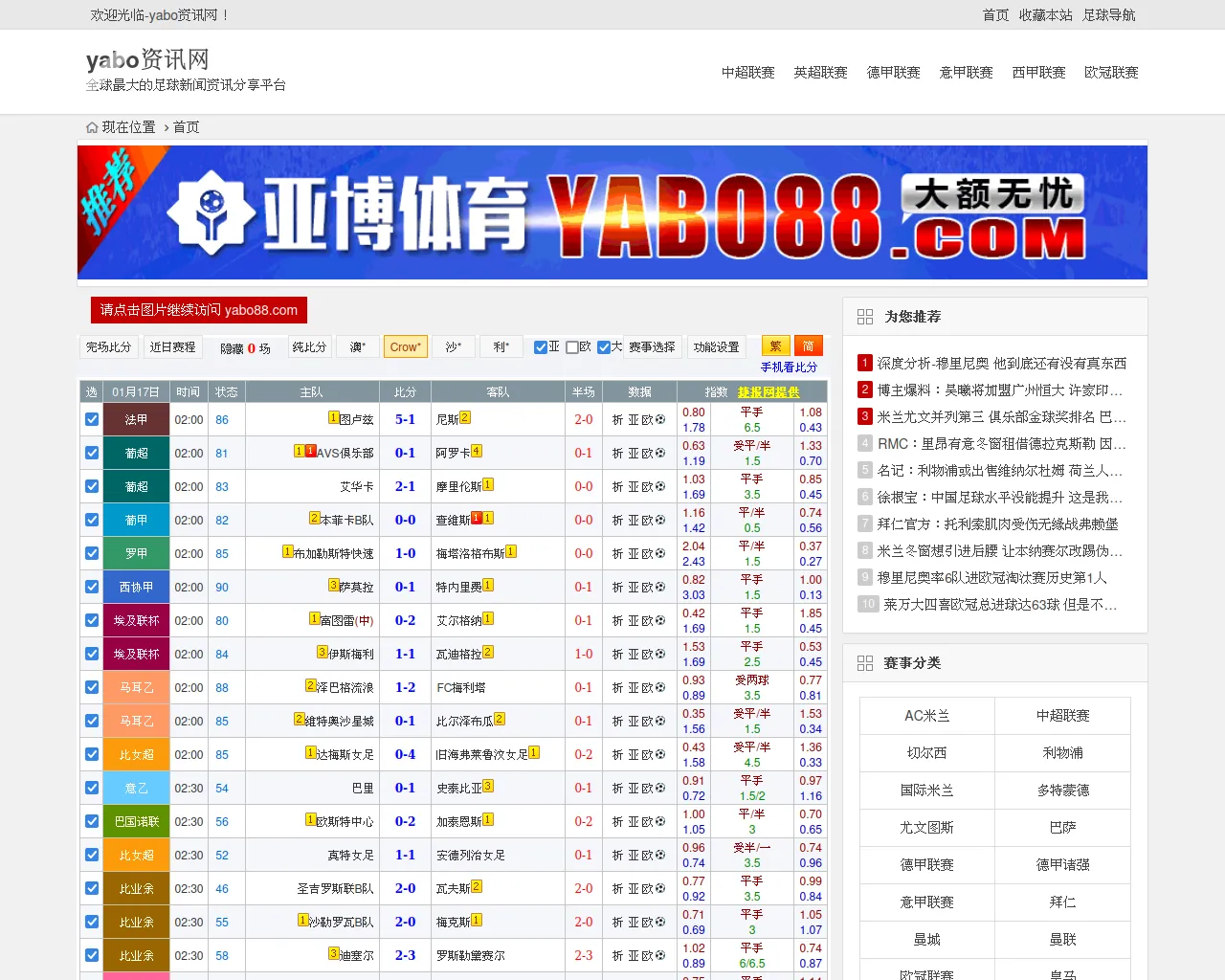Click the 收藏本站 link at top right
The width and height of the screenshot is (1225, 980).
[x=1046, y=15]
